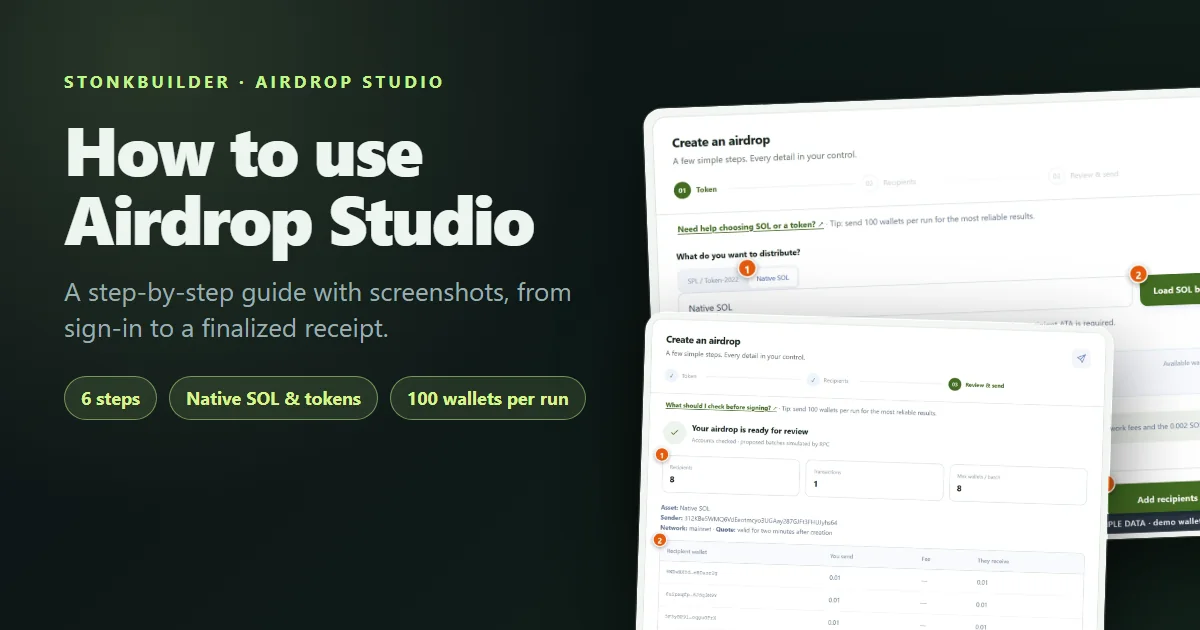Image resolution: width=1200 pixels, height=630 pixels.
Task: Open the 02 Recipients step in token window
Action: (x=890, y=182)
